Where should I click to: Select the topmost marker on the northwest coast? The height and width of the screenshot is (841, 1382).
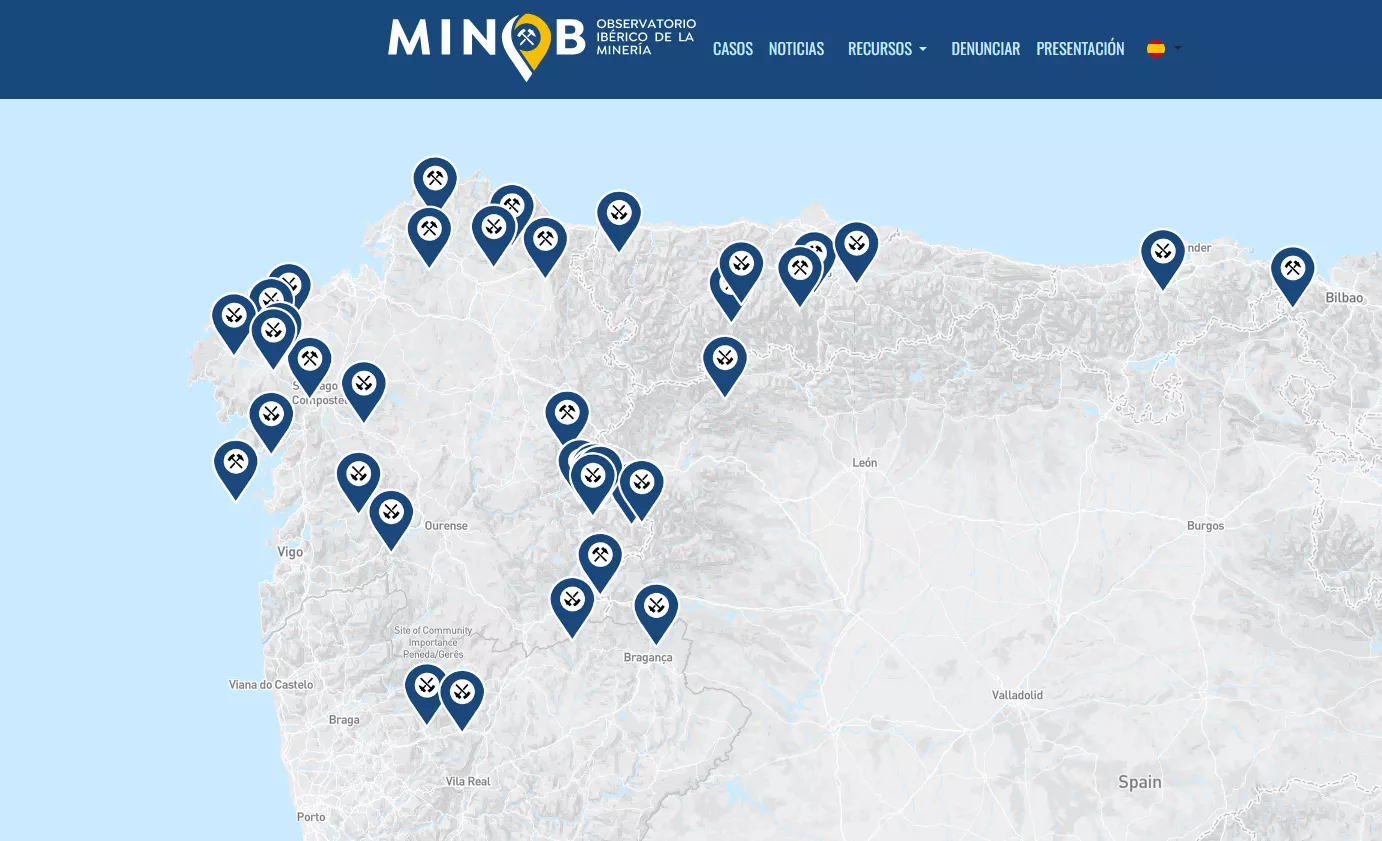coord(435,180)
